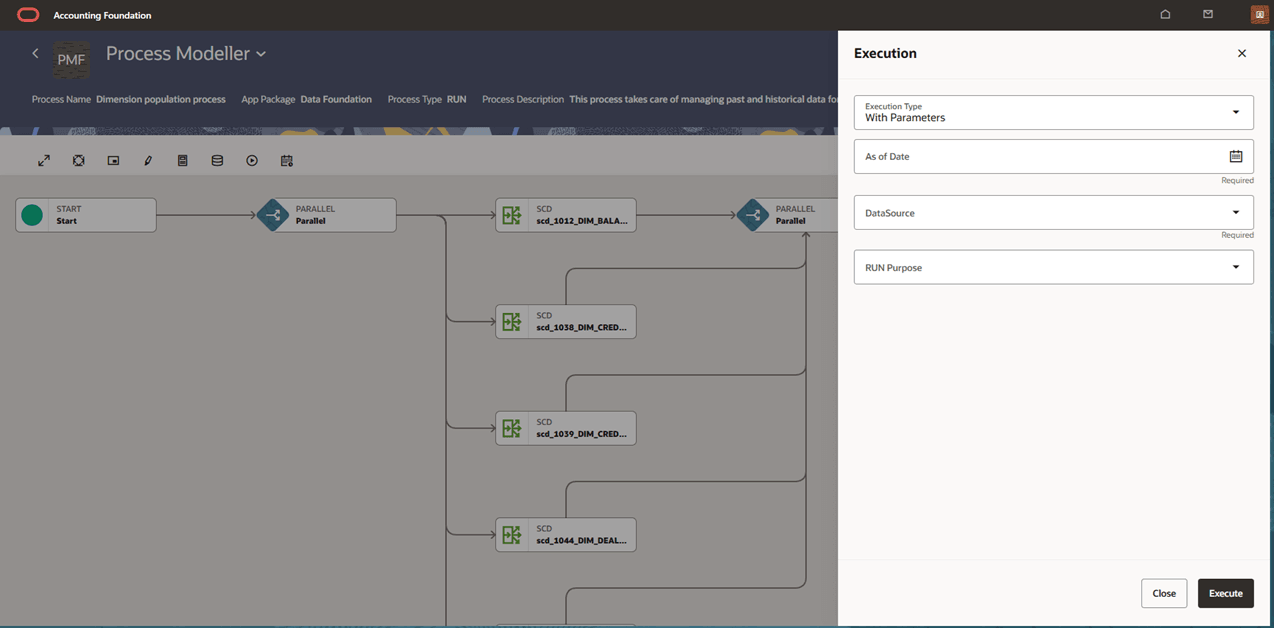Click the Close button in Execution panel

point(1164,593)
